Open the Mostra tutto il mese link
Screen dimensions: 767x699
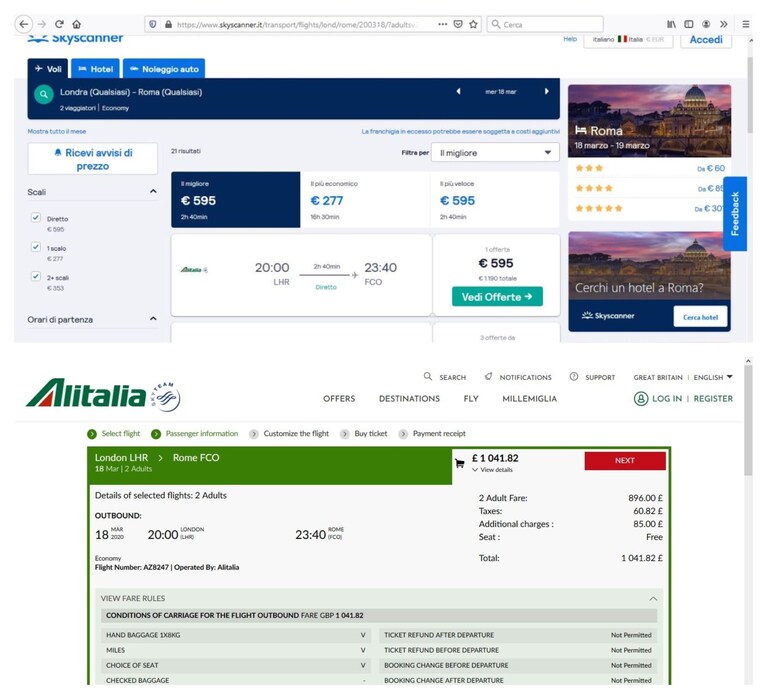(x=57, y=131)
